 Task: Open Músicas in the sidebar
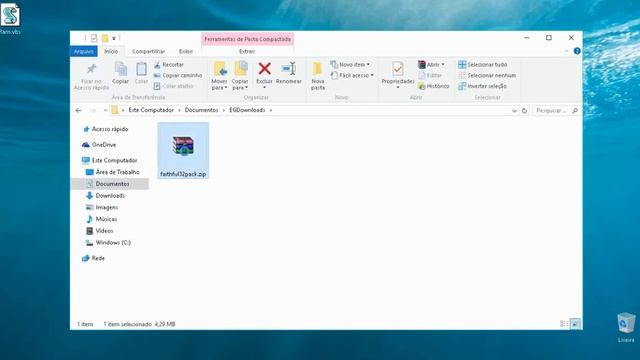click(101, 219)
